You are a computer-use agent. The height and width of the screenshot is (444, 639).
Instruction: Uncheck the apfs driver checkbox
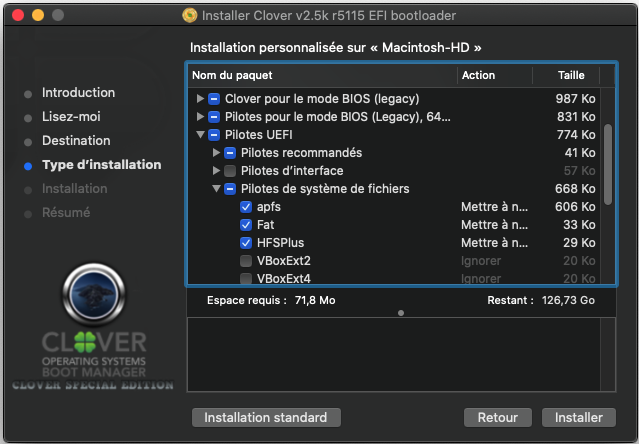pos(246,207)
